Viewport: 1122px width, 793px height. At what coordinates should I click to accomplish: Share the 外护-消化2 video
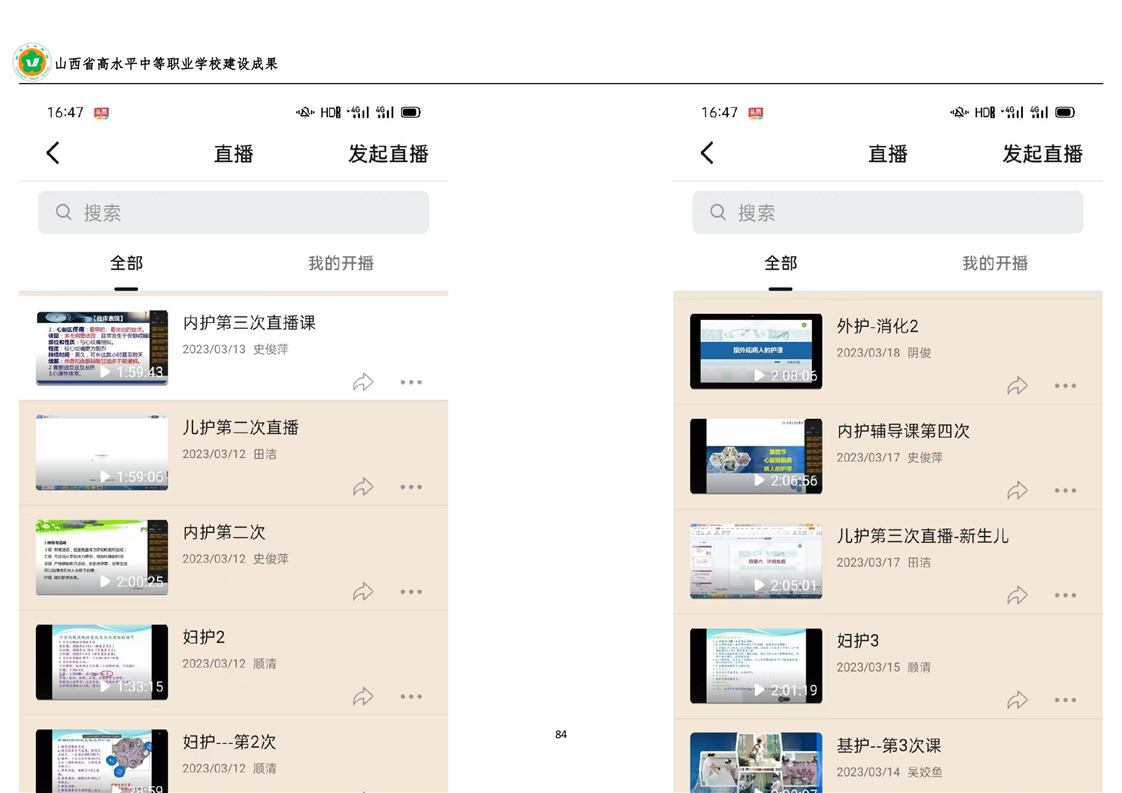point(1018,386)
